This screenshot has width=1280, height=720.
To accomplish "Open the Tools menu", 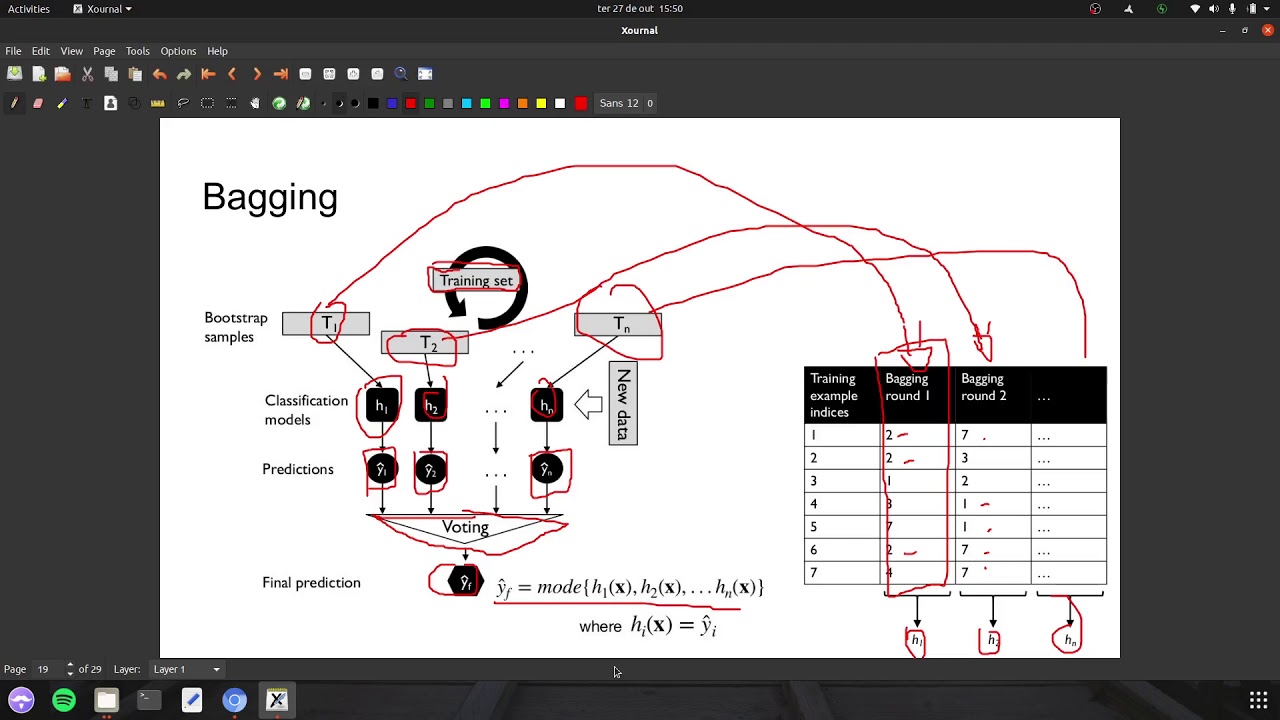I will (x=137, y=51).
